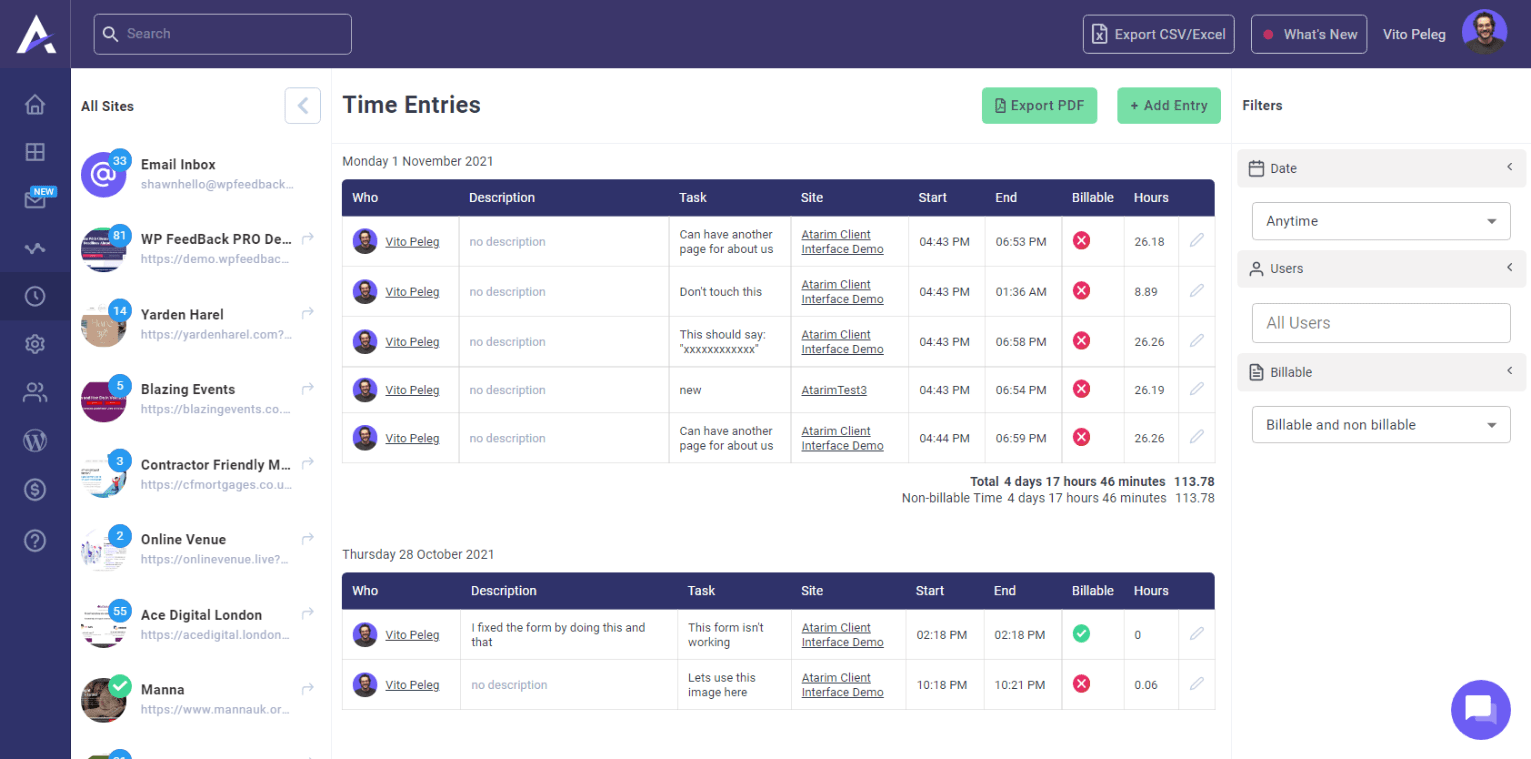1531x759 pixels.
Task: Toggle billable status on 06:53 PM entry
Action: coord(1081,241)
